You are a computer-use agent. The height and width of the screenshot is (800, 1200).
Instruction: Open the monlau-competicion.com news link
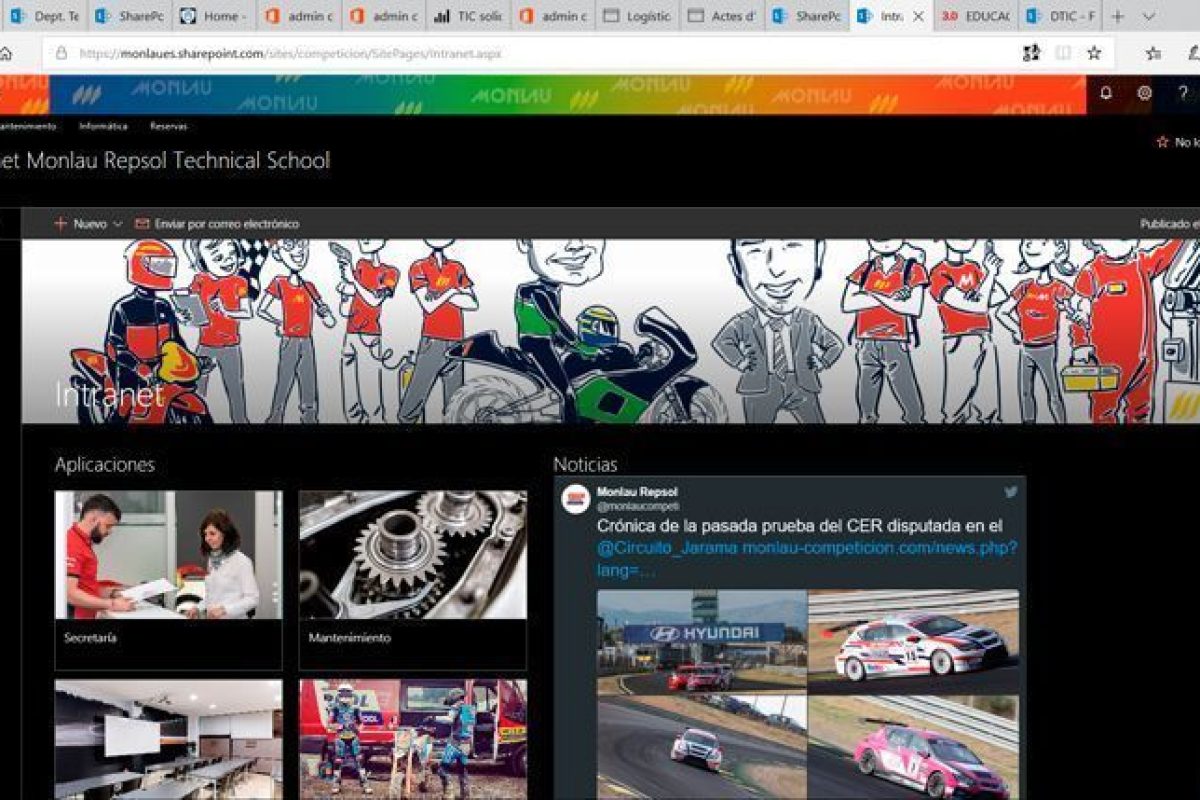tap(879, 547)
